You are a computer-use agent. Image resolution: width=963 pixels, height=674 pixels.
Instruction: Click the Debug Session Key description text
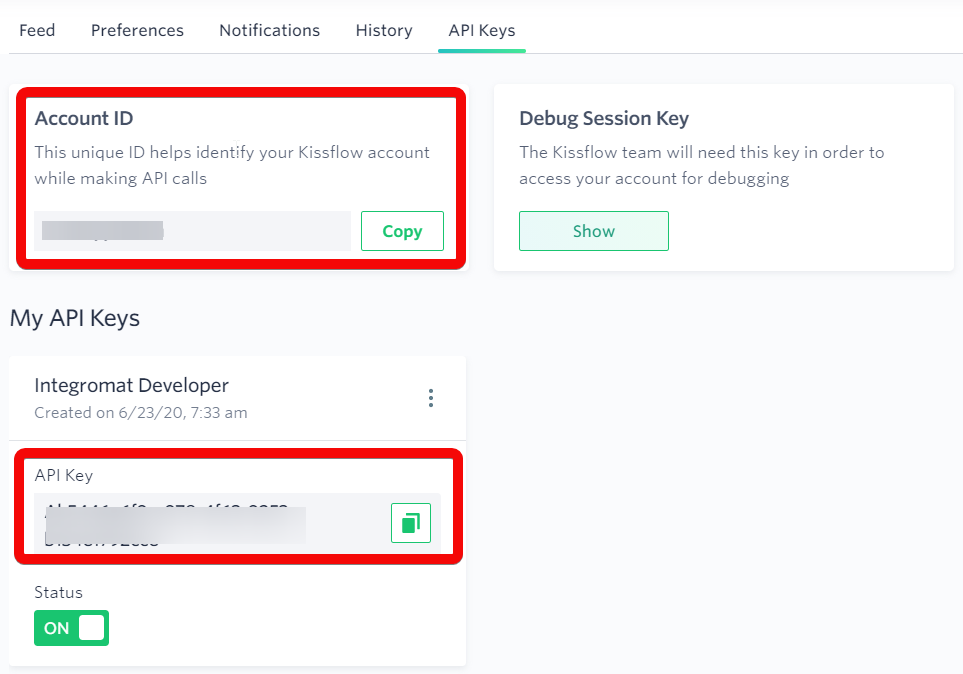[701, 165]
